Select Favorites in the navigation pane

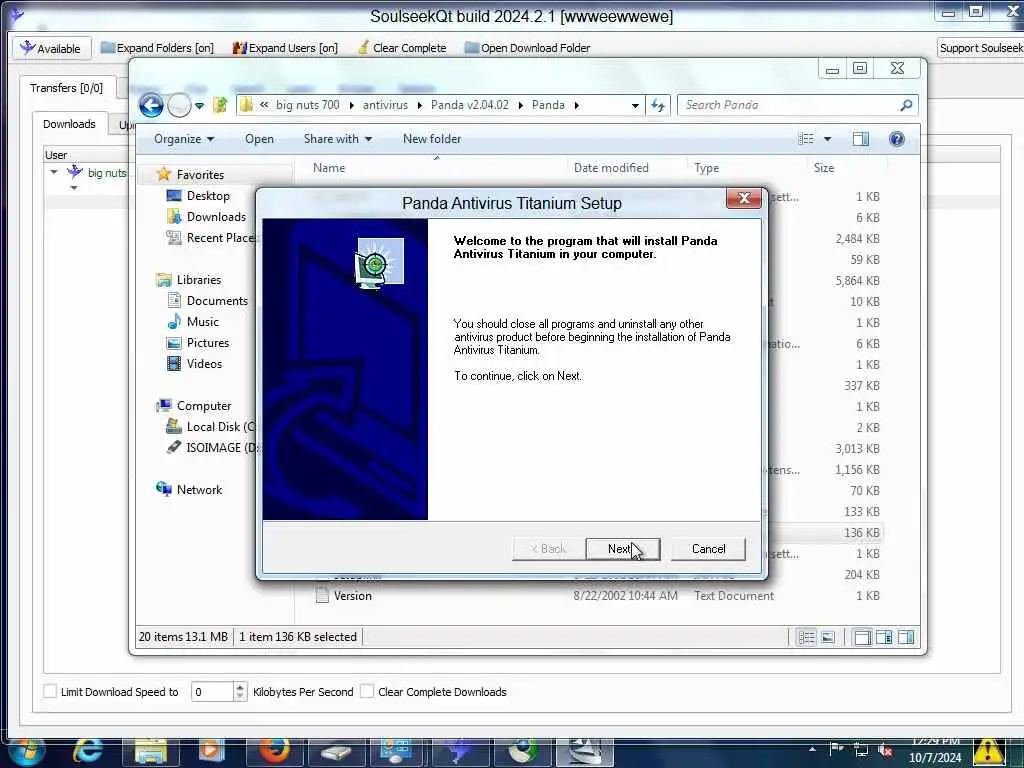(x=200, y=174)
